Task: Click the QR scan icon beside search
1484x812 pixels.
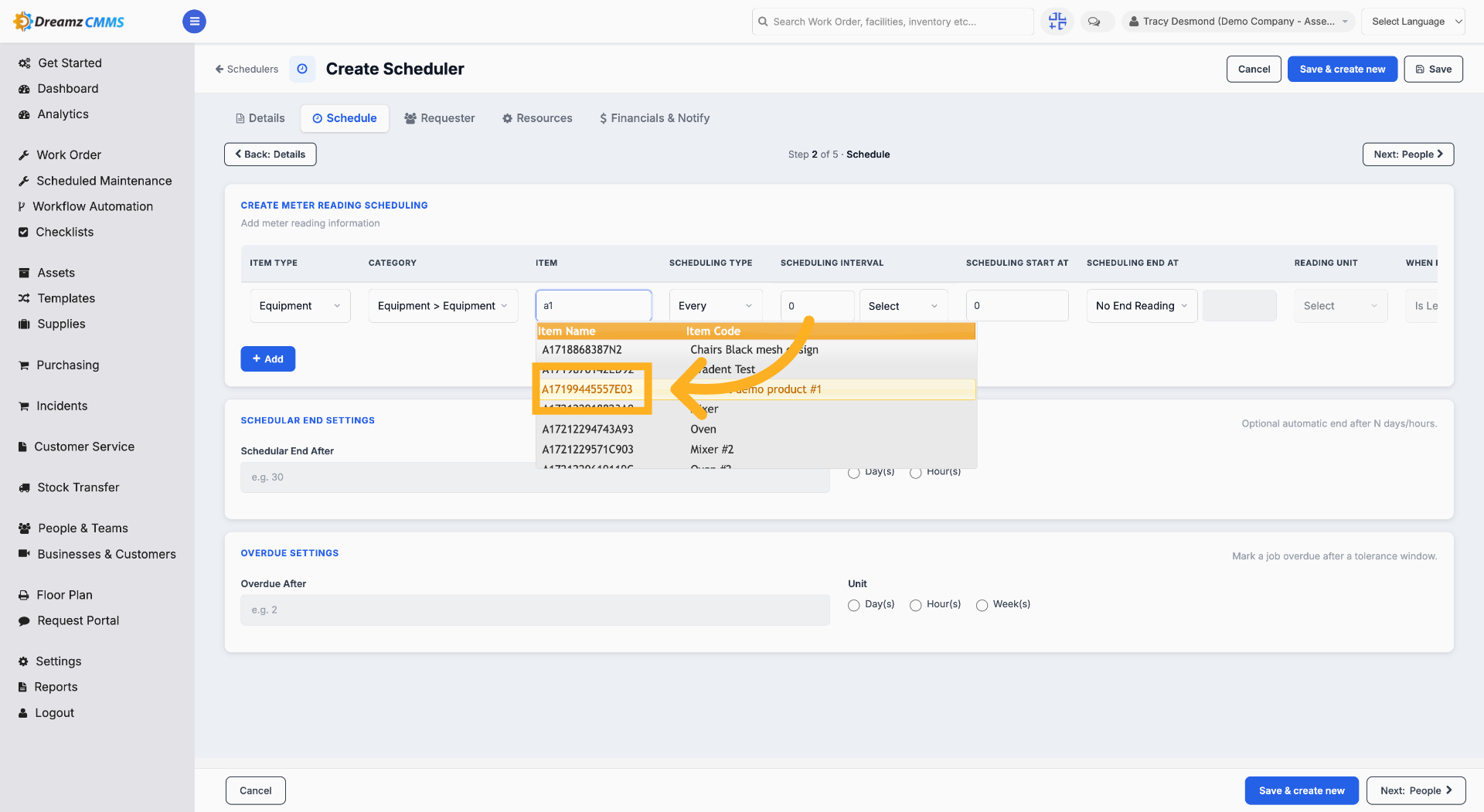Action: click(x=1057, y=22)
